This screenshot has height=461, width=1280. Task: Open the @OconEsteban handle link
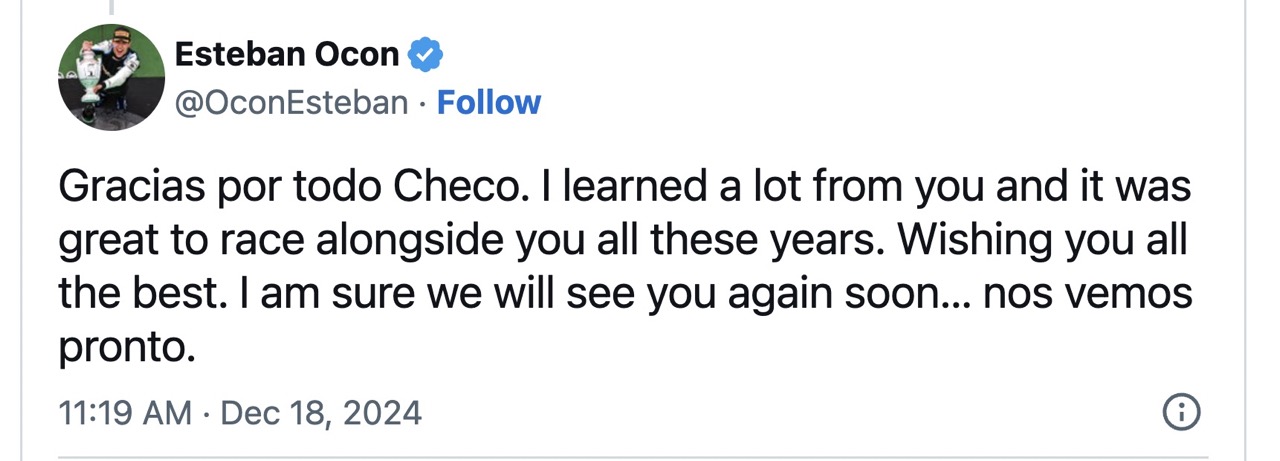(292, 102)
